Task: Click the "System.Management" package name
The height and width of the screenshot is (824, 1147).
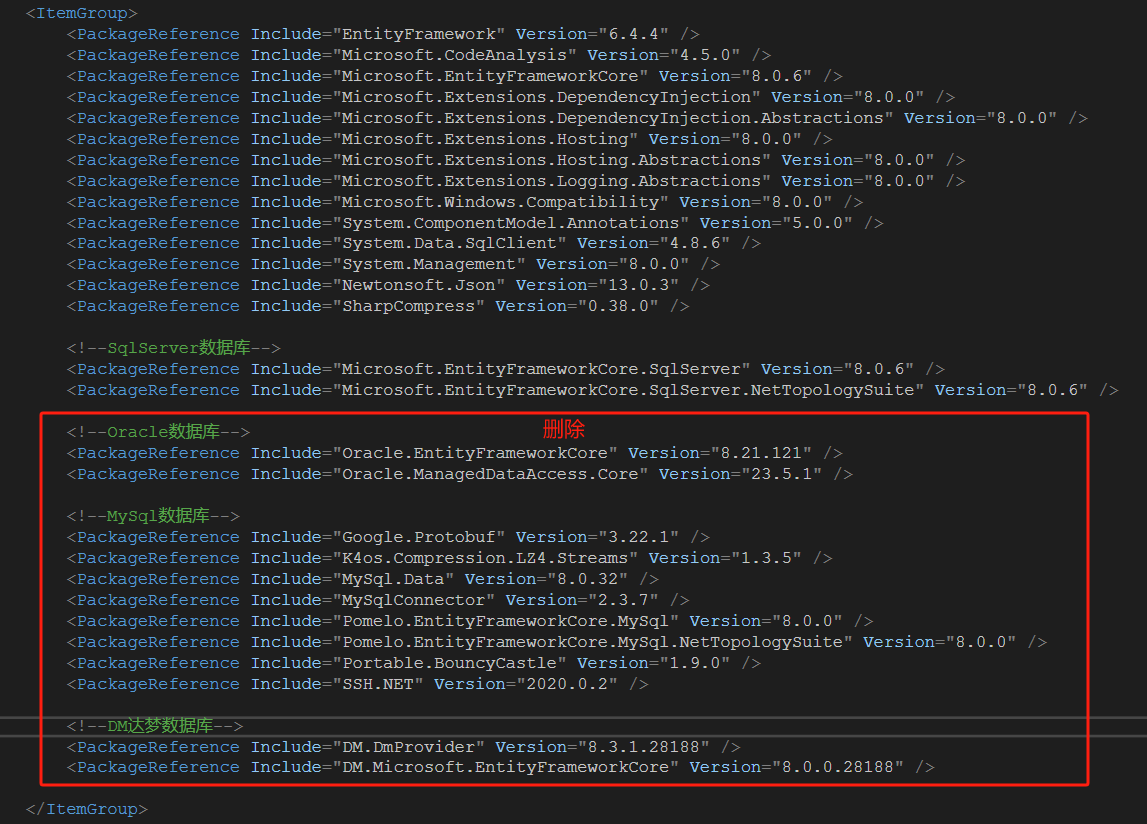Action: click(429, 264)
